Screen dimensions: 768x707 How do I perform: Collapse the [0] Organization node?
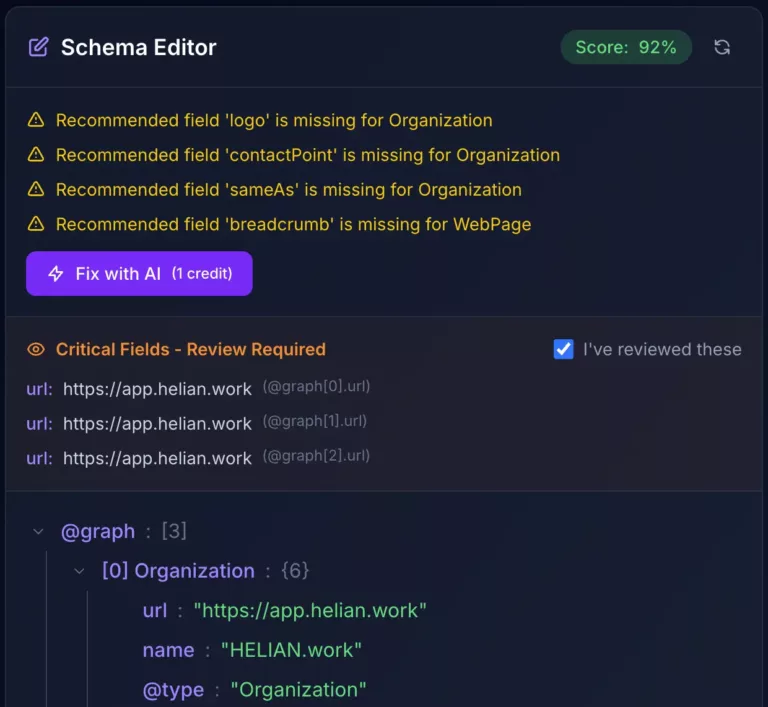pyautogui.click(x=80, y=571)
